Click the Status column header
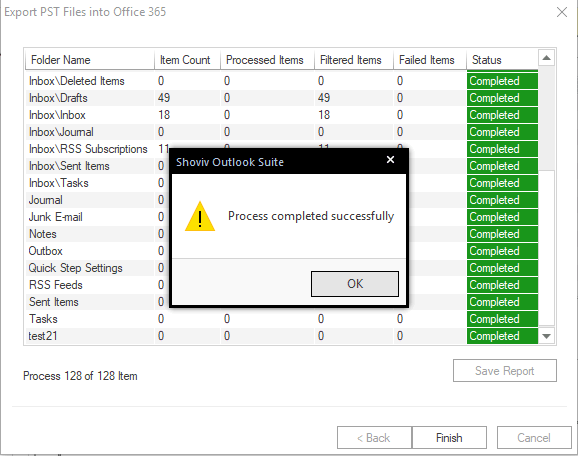 point(502,60)
